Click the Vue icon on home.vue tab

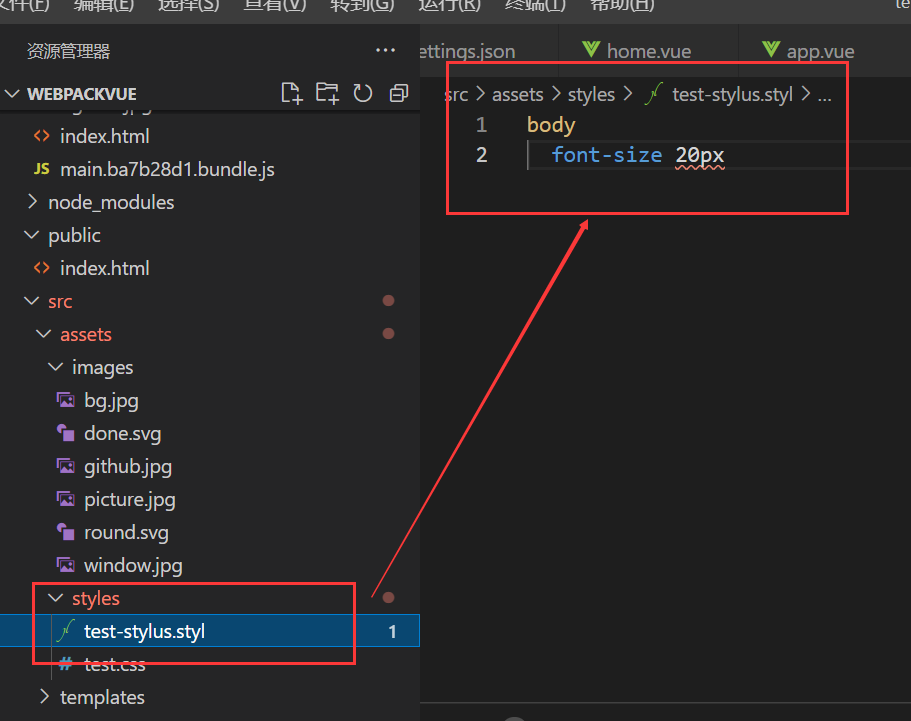click(x=591, y=49)
